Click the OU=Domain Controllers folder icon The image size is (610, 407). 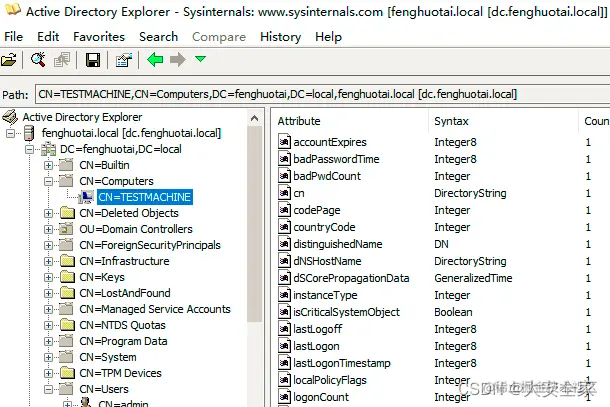coord(67,229)
